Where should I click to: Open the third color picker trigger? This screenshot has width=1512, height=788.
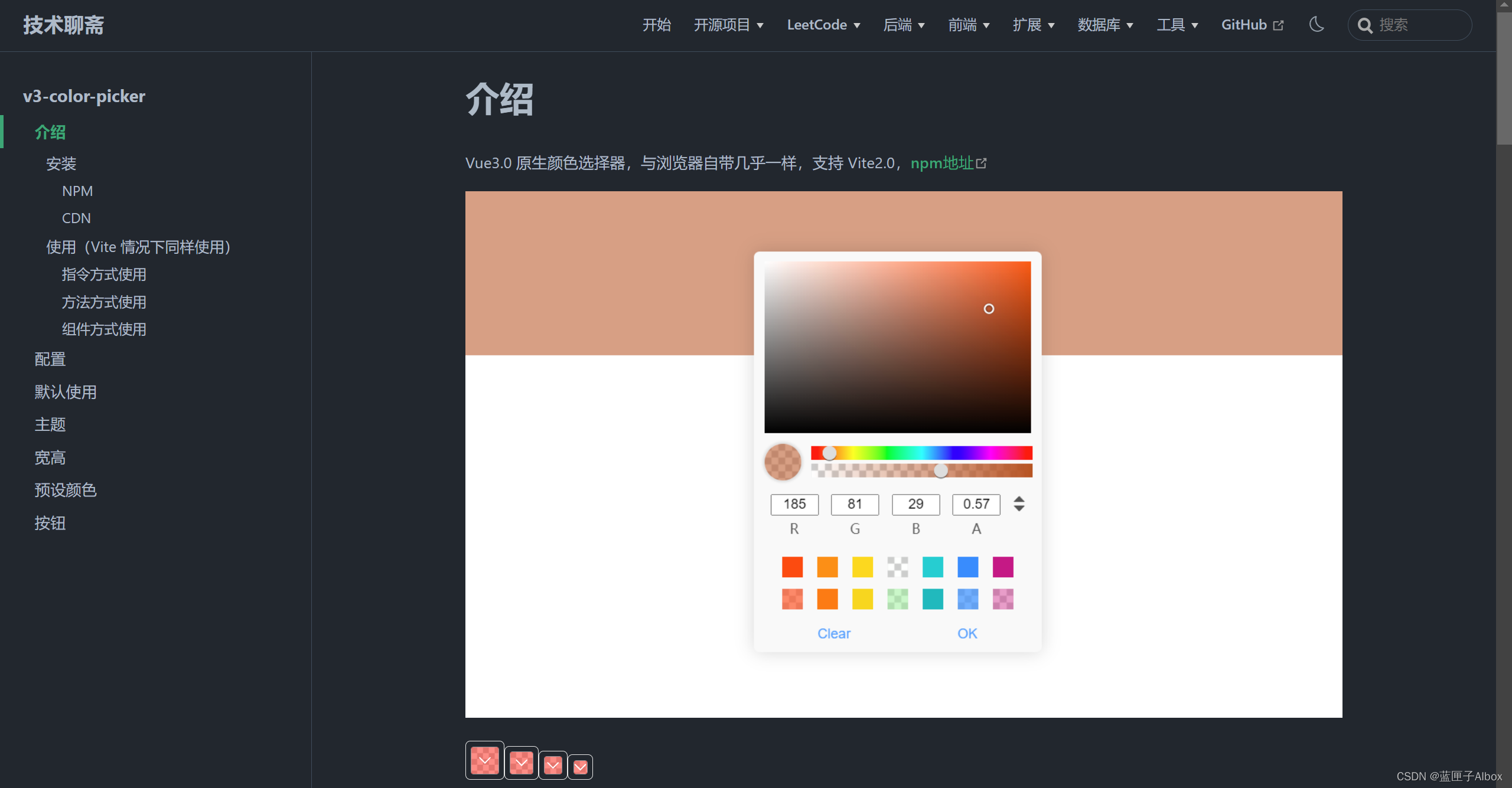(553, 765)
